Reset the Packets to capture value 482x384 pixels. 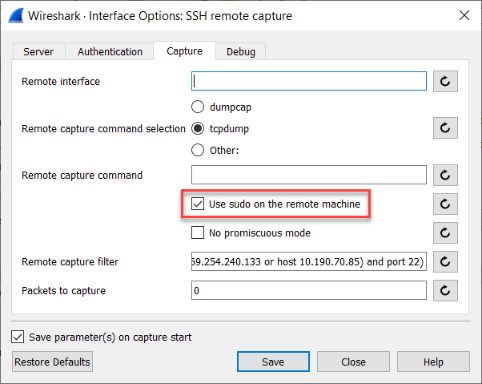(445, 291)
